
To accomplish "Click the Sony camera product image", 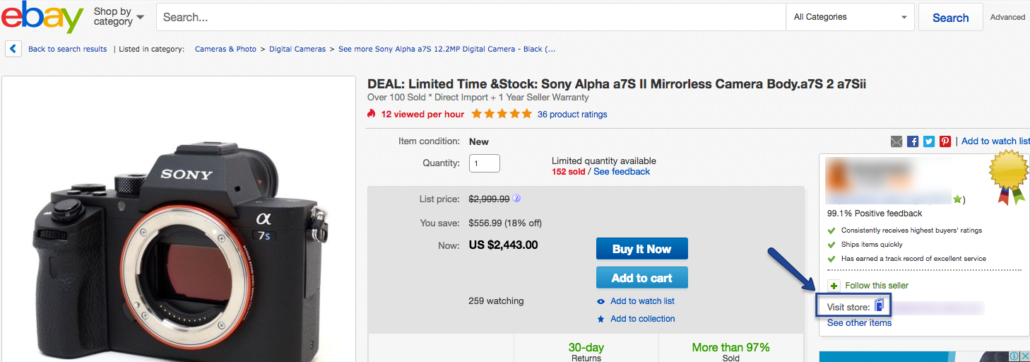I will coord(179,244).
